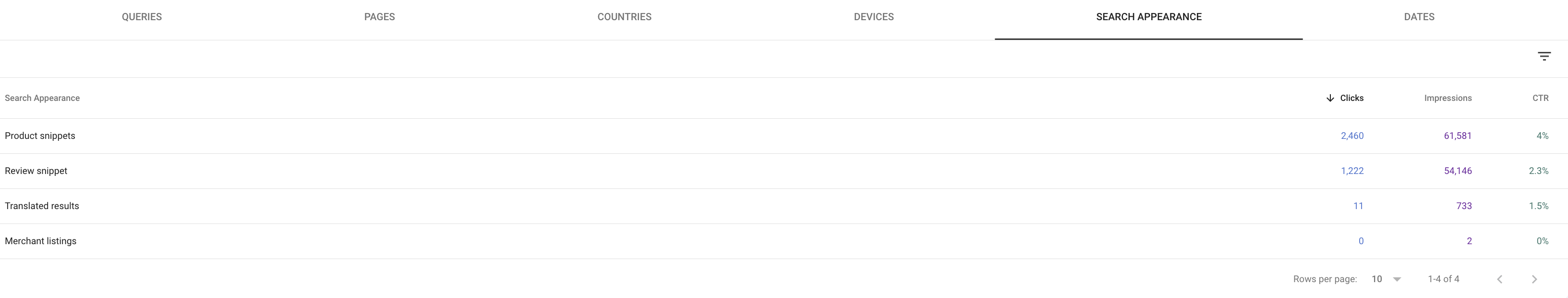Sort by CTR column header
1568x298 pixels.
coord(1540,98)
